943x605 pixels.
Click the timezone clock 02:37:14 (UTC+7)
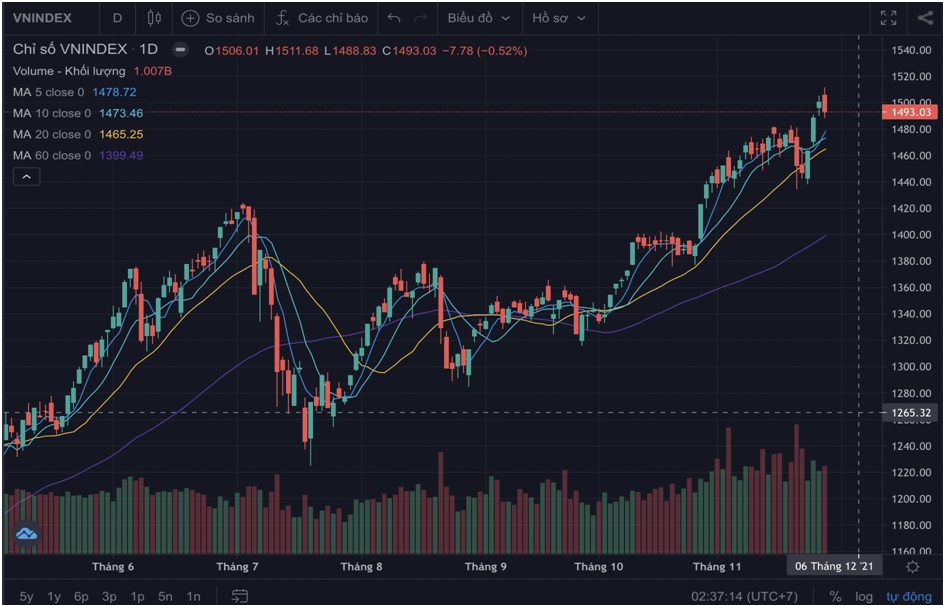(x=745, y=597)
